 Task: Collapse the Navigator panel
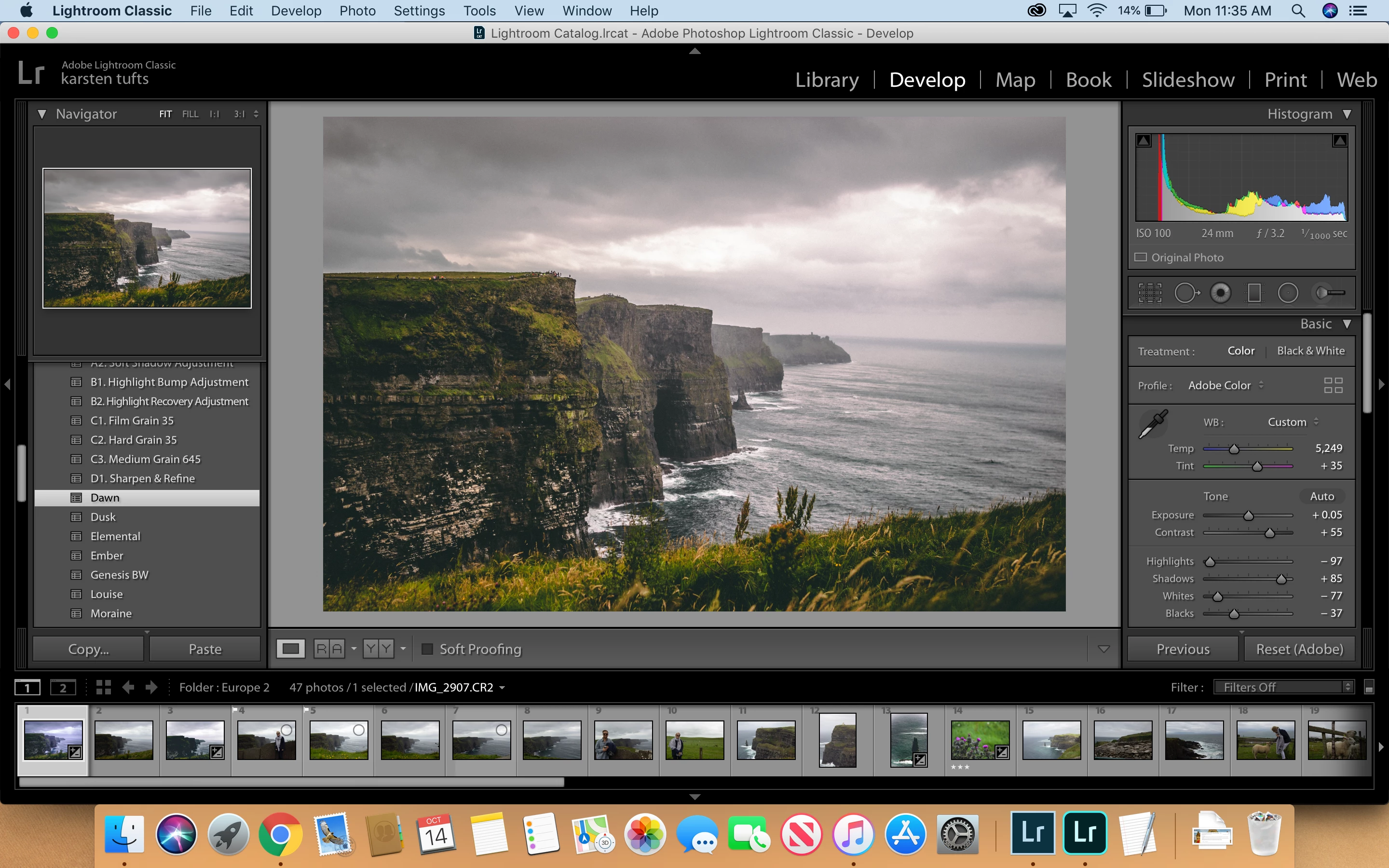(x=42, y=114)
